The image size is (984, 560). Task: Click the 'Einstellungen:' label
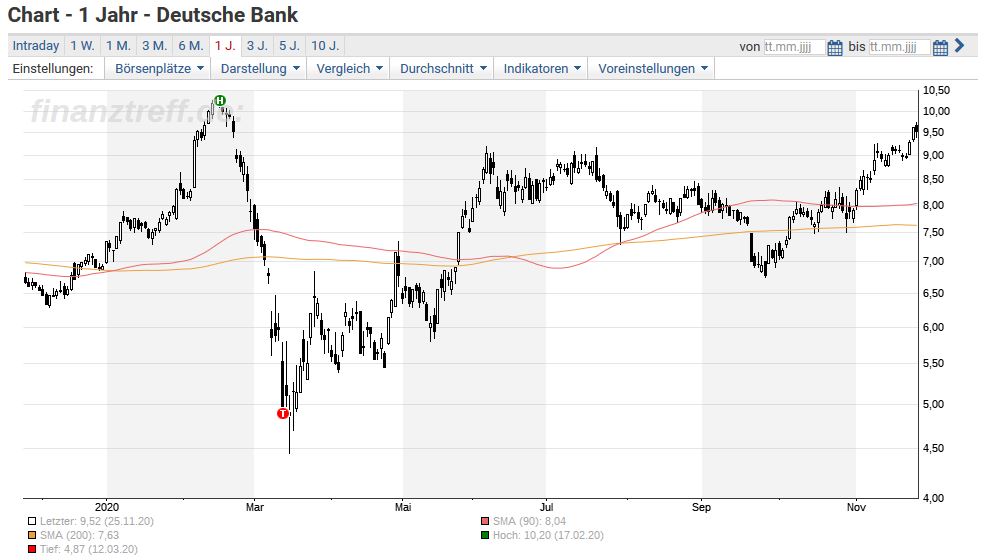point(53,68)
